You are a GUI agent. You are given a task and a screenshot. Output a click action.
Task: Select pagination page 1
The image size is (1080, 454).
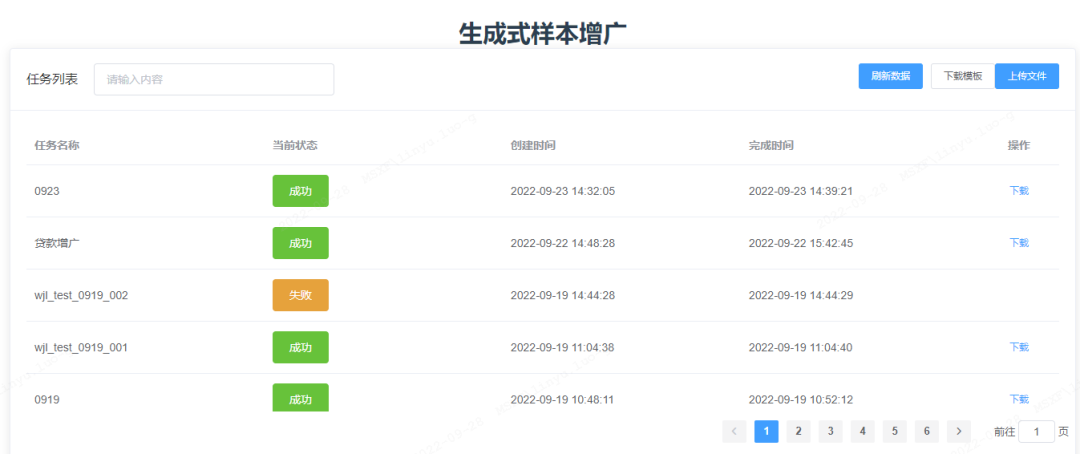767,431
